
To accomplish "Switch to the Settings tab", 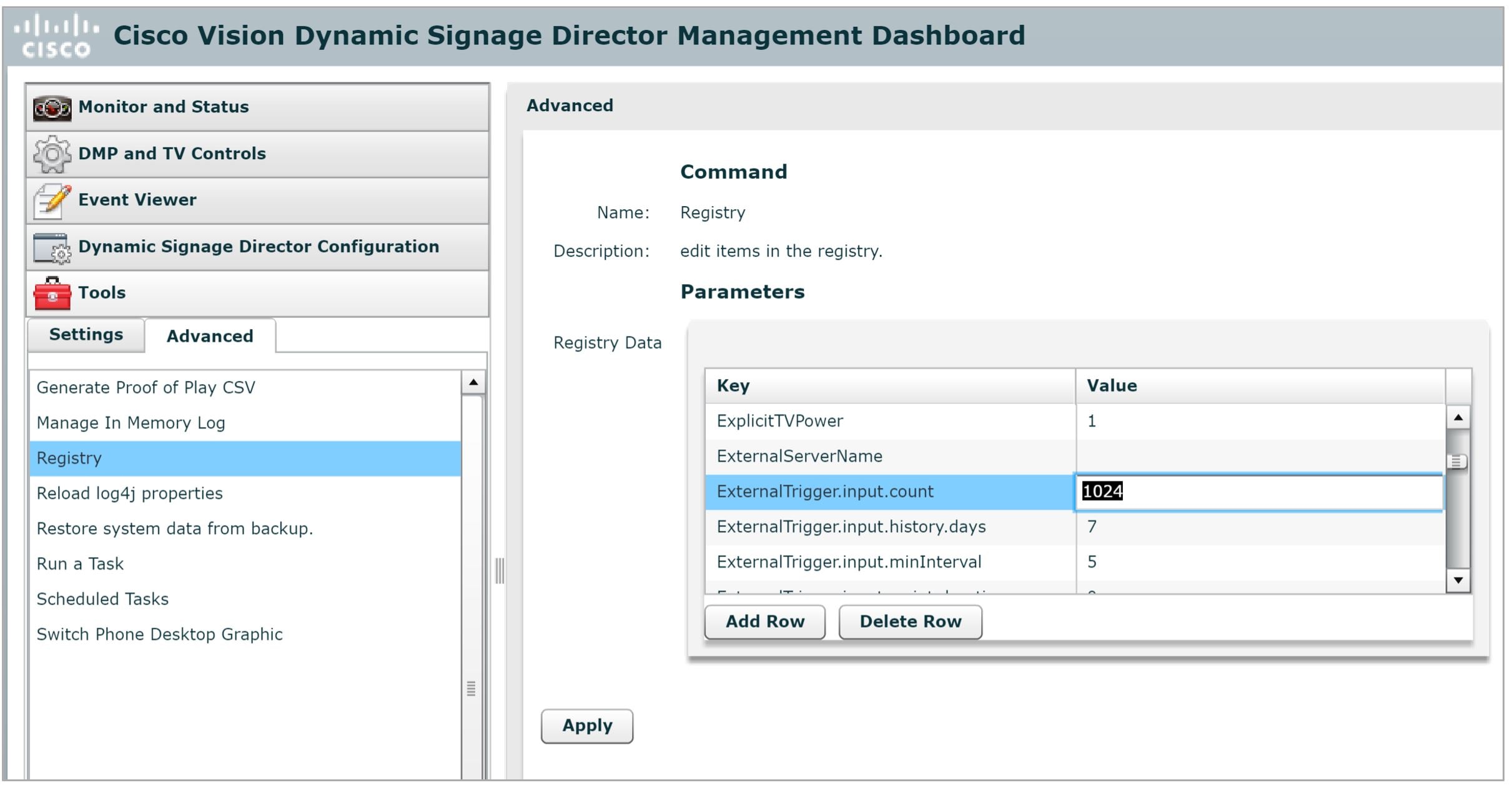I will click(86, 335).
